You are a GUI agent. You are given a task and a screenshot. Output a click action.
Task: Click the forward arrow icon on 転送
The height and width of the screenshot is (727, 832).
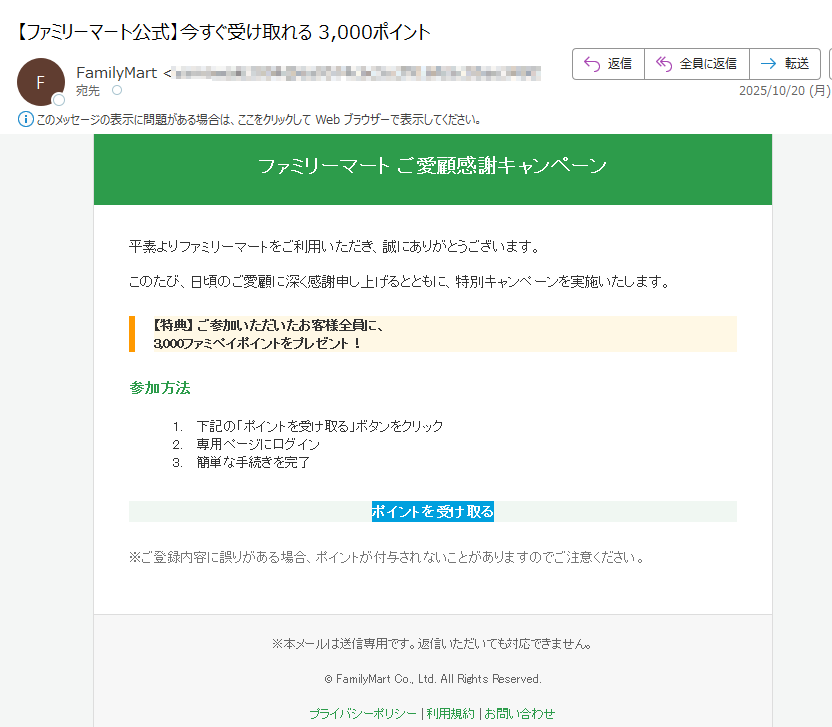(766, 63)
